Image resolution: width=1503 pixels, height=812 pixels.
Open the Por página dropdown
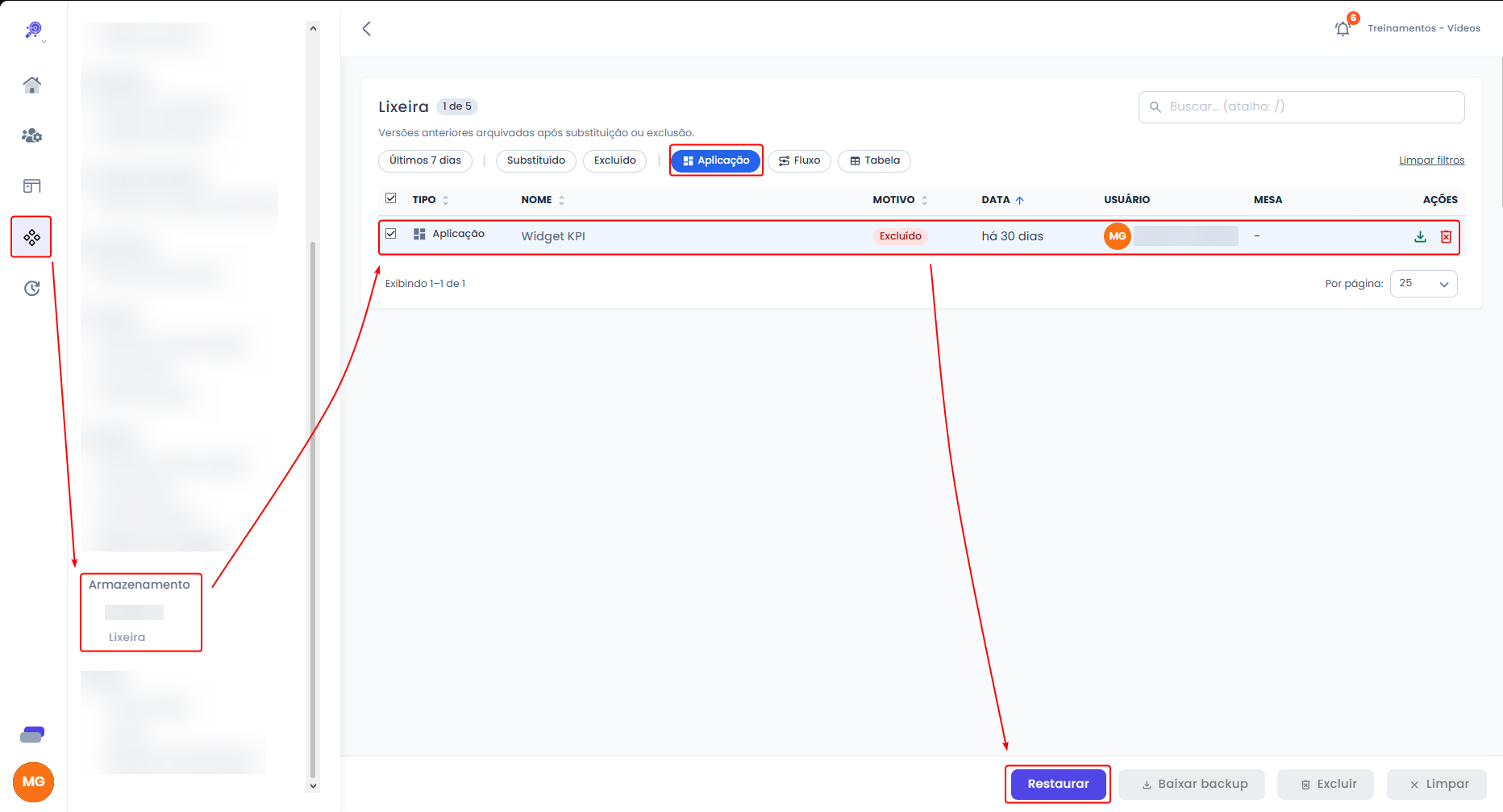pyautogui.click(x=1424, y=284)
